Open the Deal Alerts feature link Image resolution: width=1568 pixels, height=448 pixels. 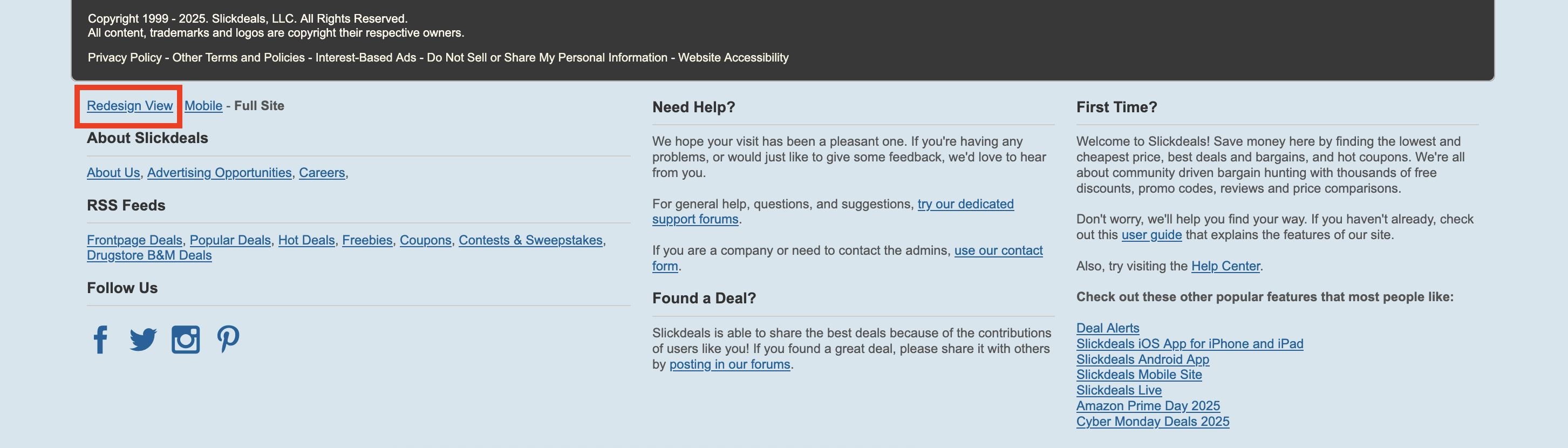pos(1107,328)
